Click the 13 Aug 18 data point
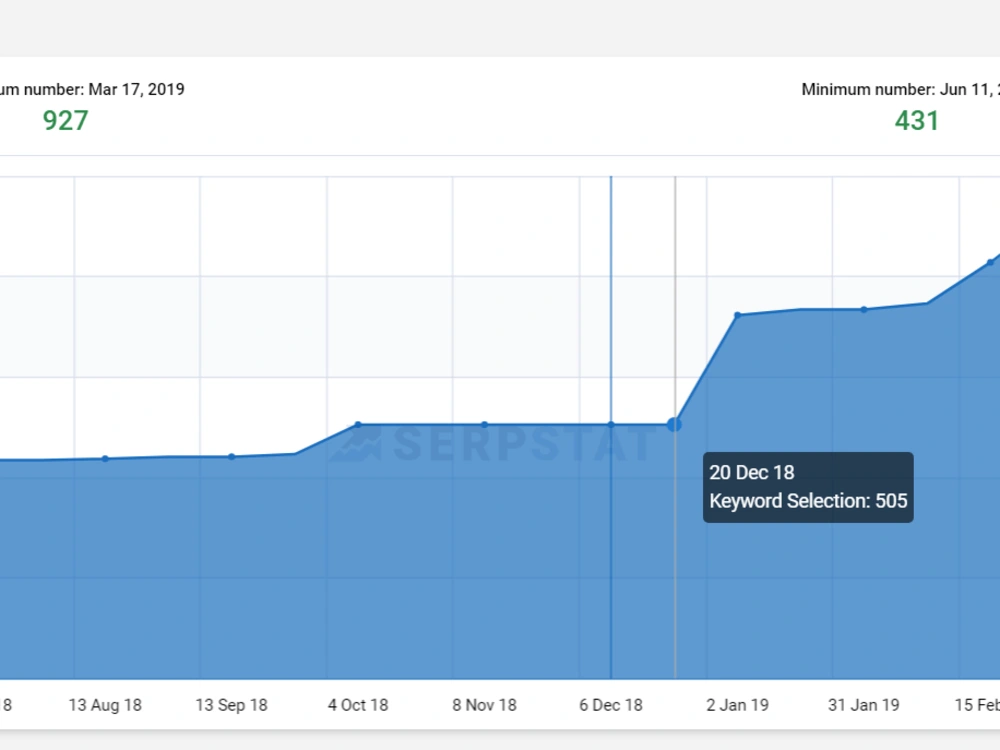This screenshot has height=750, width=1000. pos(105,459)
